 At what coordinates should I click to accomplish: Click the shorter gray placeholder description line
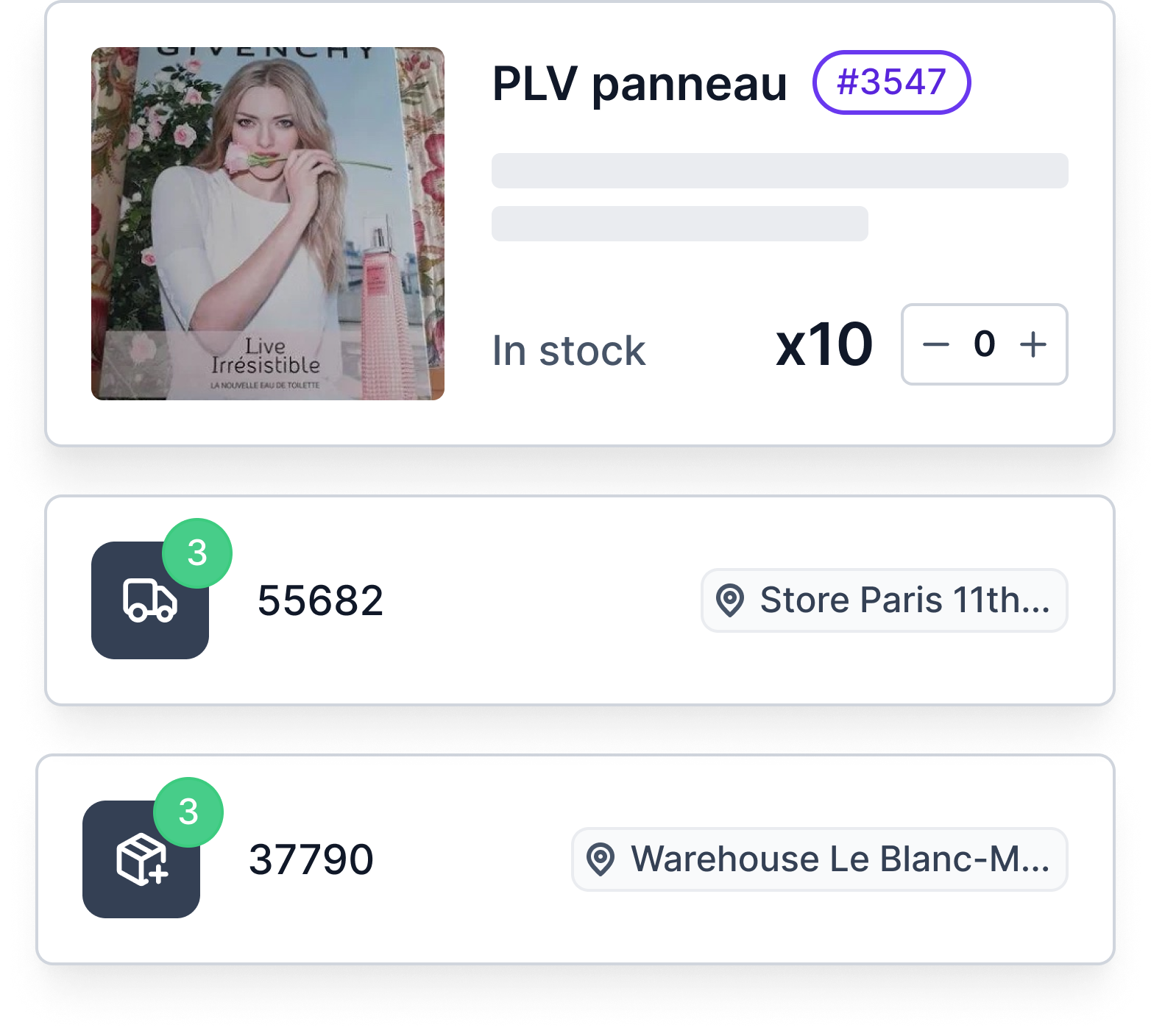point(680,224)
